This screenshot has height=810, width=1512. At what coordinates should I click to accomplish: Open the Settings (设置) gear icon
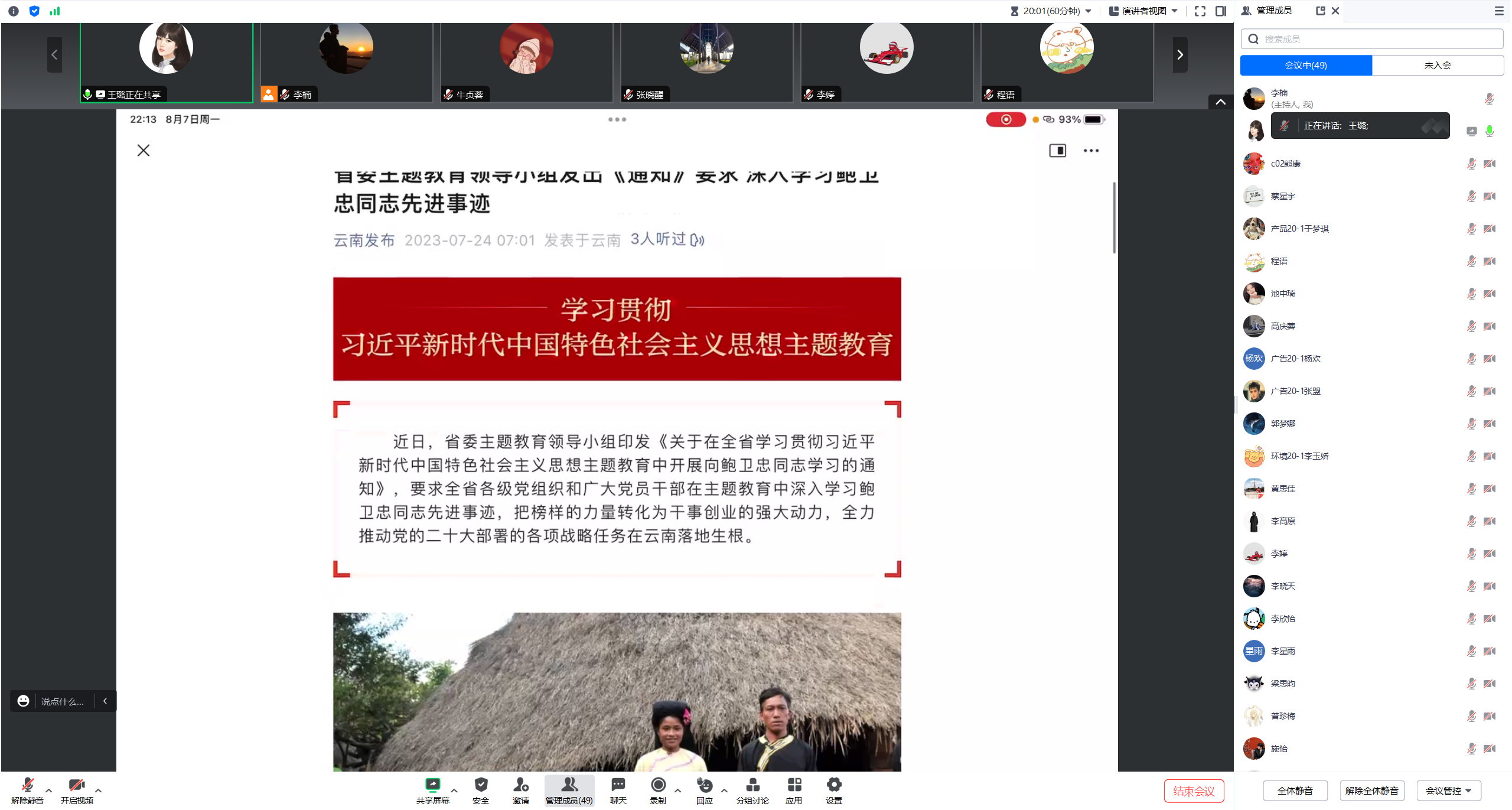point(834,785)
